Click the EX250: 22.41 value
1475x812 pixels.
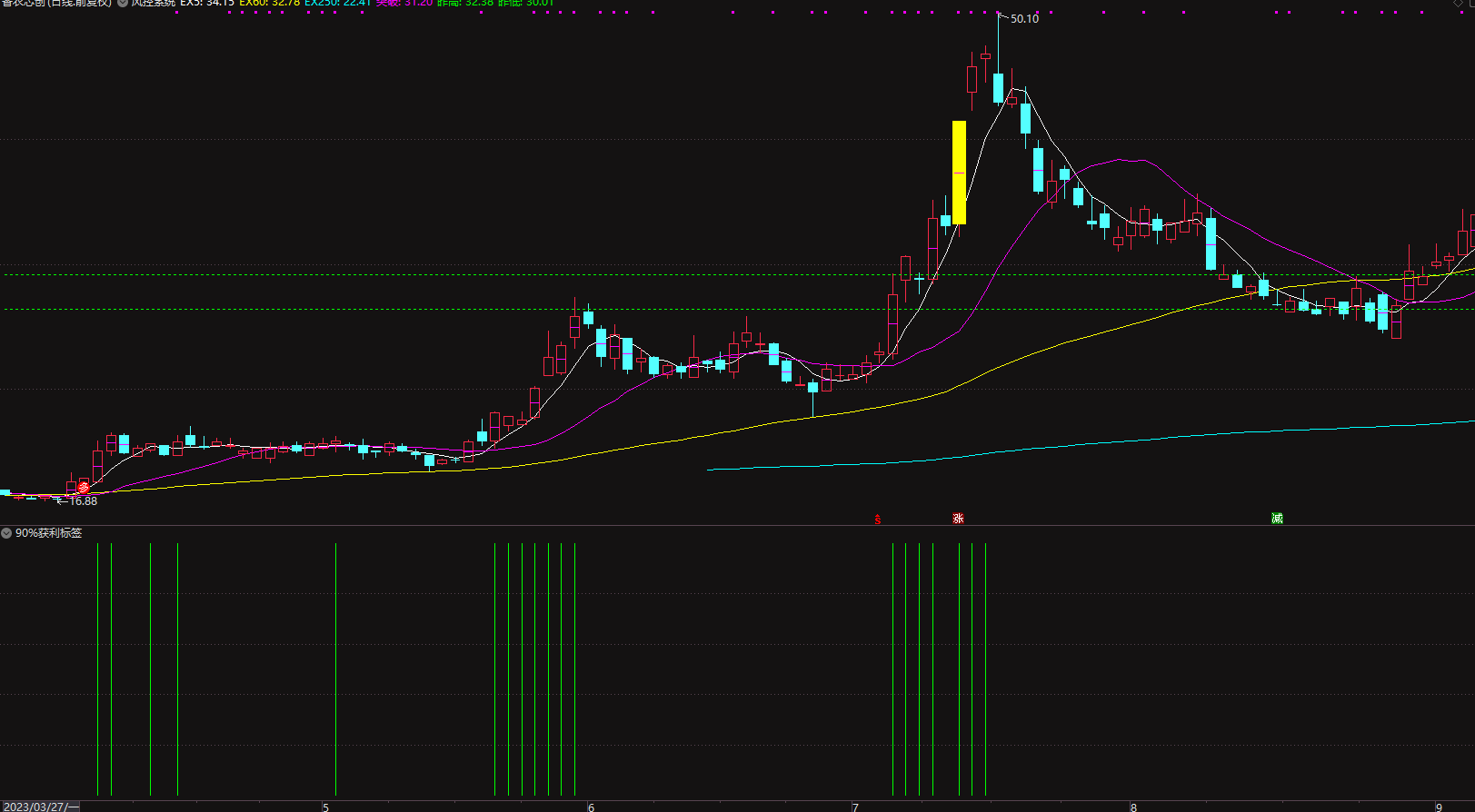[x=337, y=3]
